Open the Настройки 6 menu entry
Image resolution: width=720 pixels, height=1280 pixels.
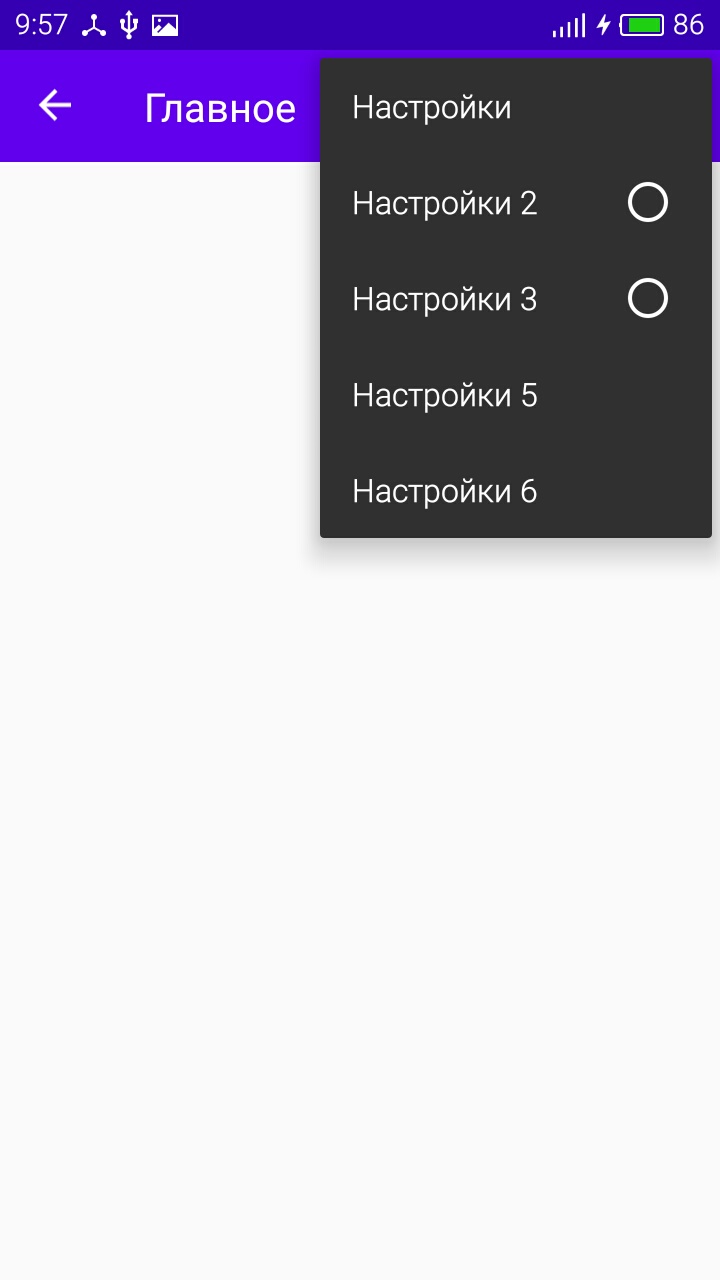516,491
